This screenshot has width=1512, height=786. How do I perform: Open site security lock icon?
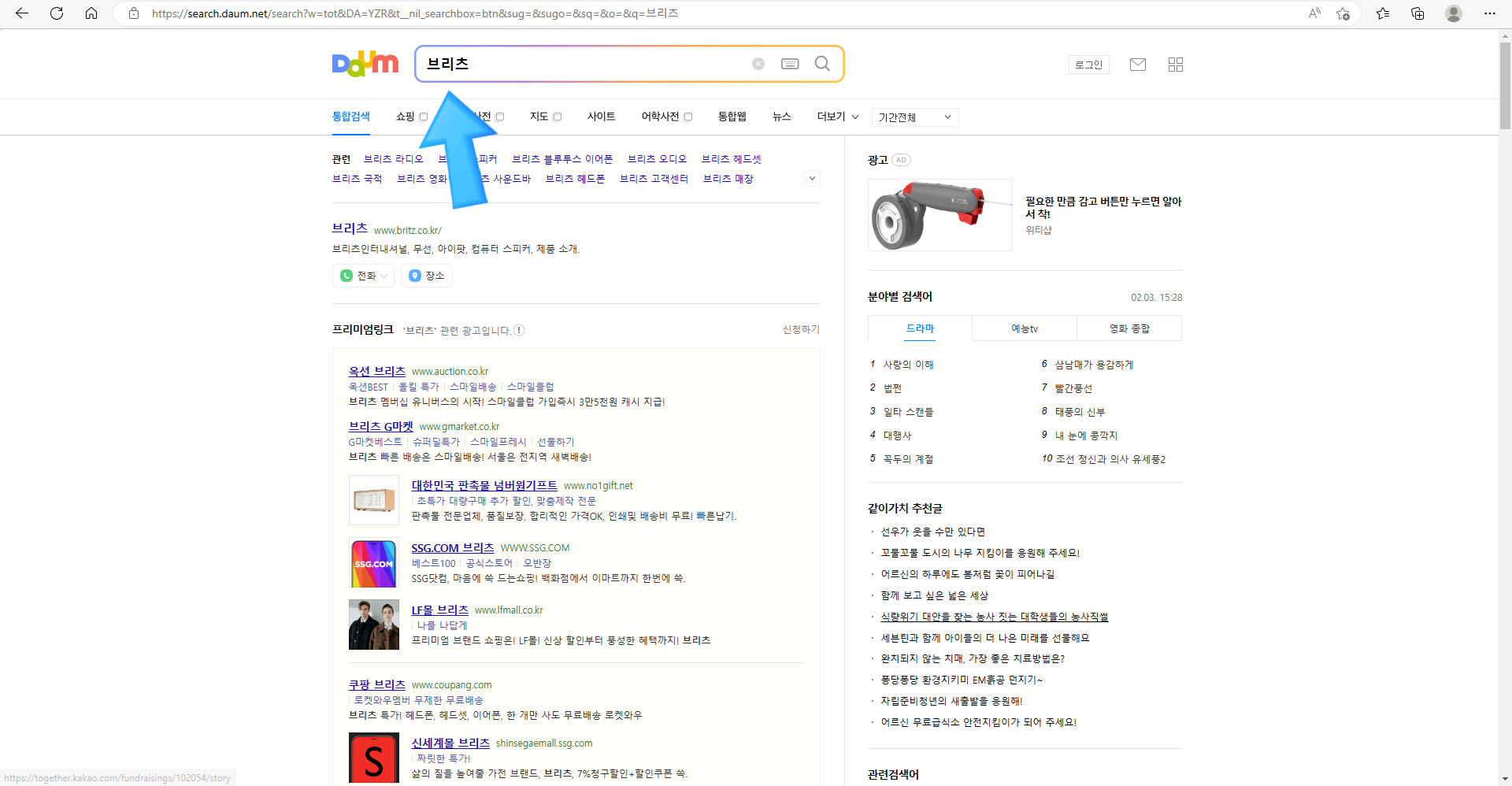134,13
